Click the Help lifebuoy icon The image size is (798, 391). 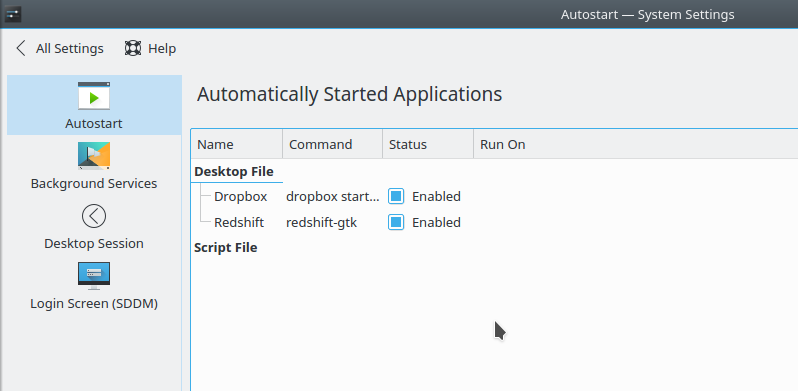click(x=133, y=48)
